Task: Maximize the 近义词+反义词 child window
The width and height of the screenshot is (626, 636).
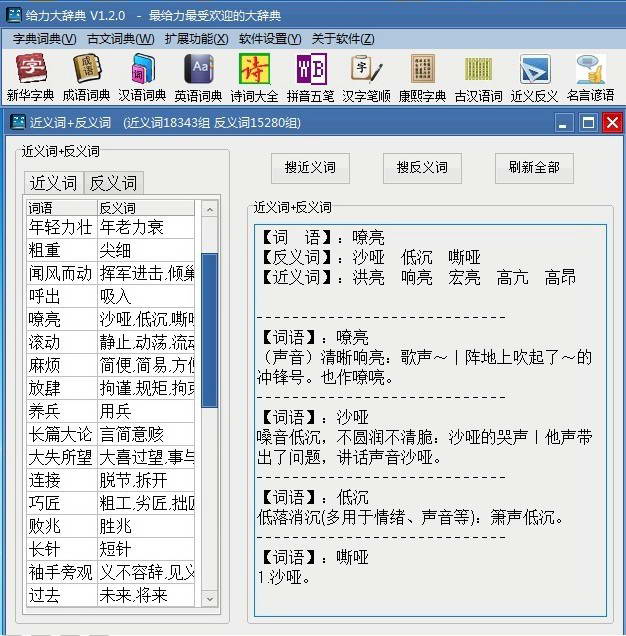Action: click(588, 122)
